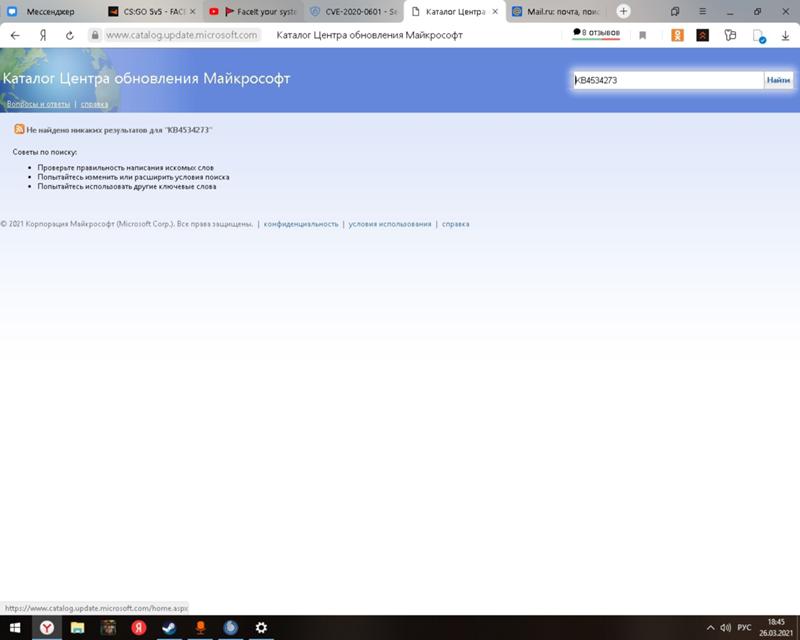Open the collections icon in the toolbar

[x=730, y=35]
